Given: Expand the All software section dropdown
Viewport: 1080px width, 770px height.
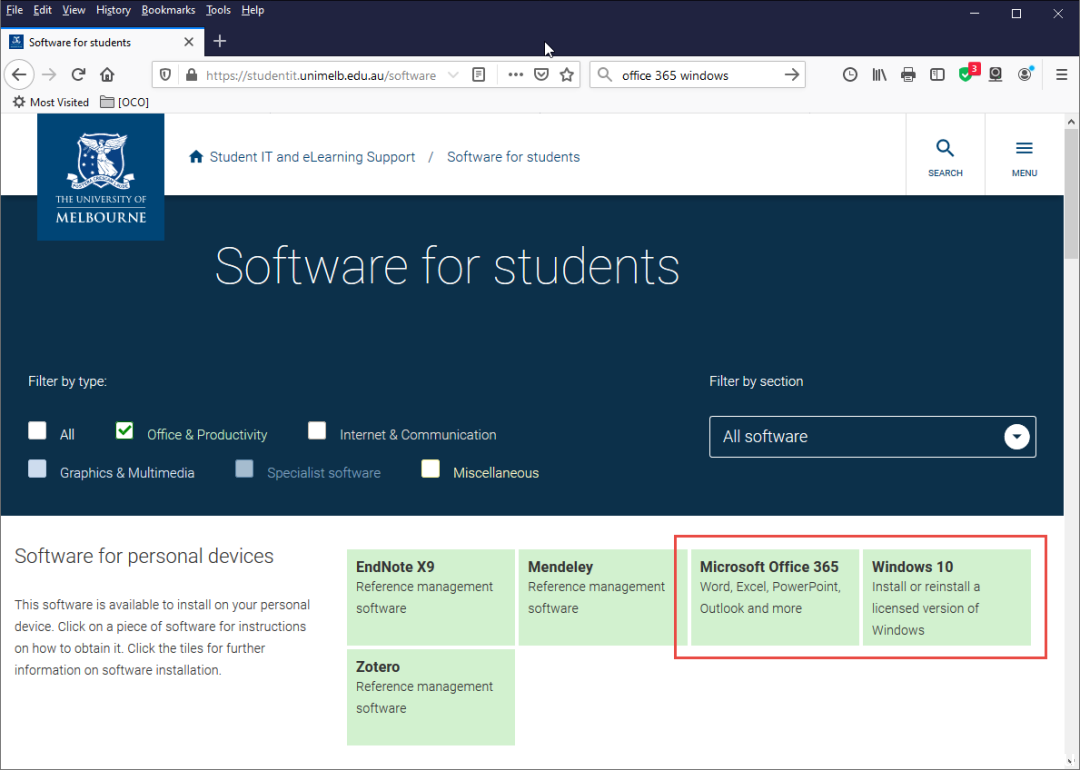Looking at the screenshot, I should coord(873,437).
